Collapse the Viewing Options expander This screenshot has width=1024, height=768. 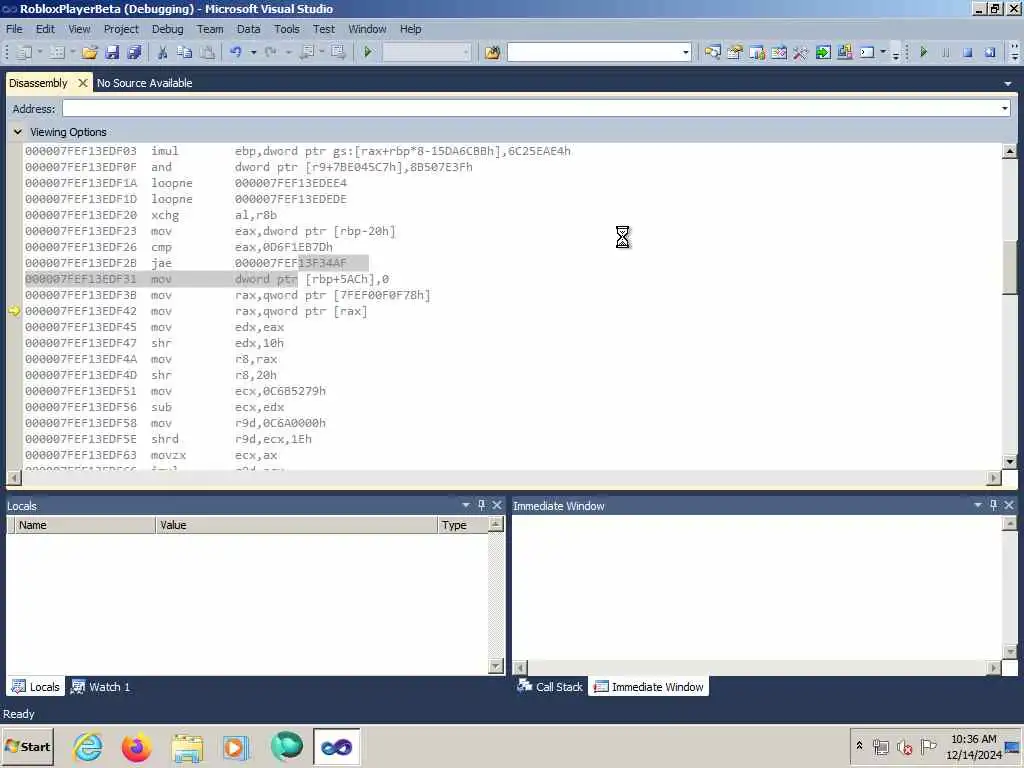(18, 132)
